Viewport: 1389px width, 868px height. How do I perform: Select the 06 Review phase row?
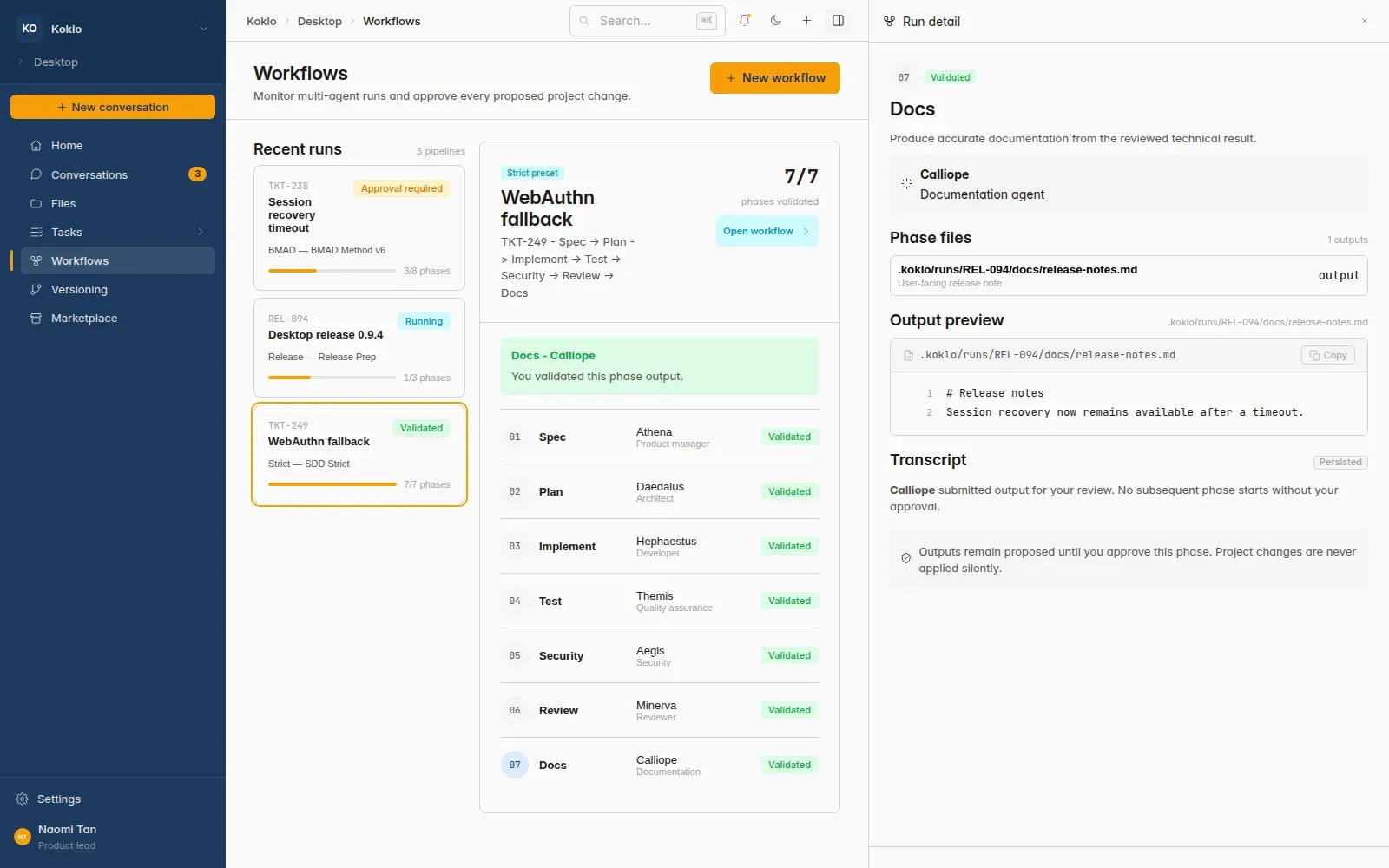point(660,710)
